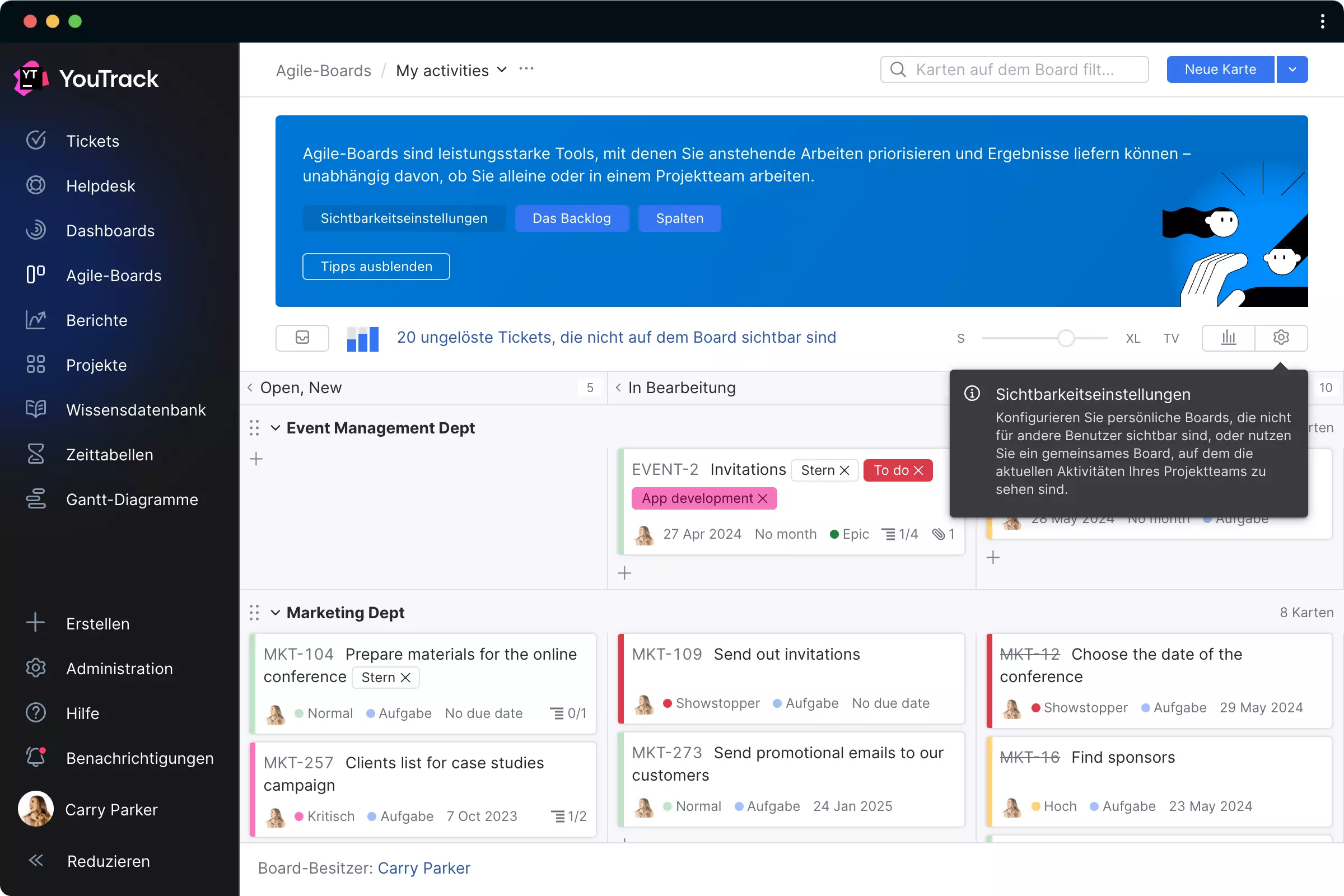Screen dimensions: 1344x896
Task: Remove App development tag from Invitations card
Action: coord(762,498)
